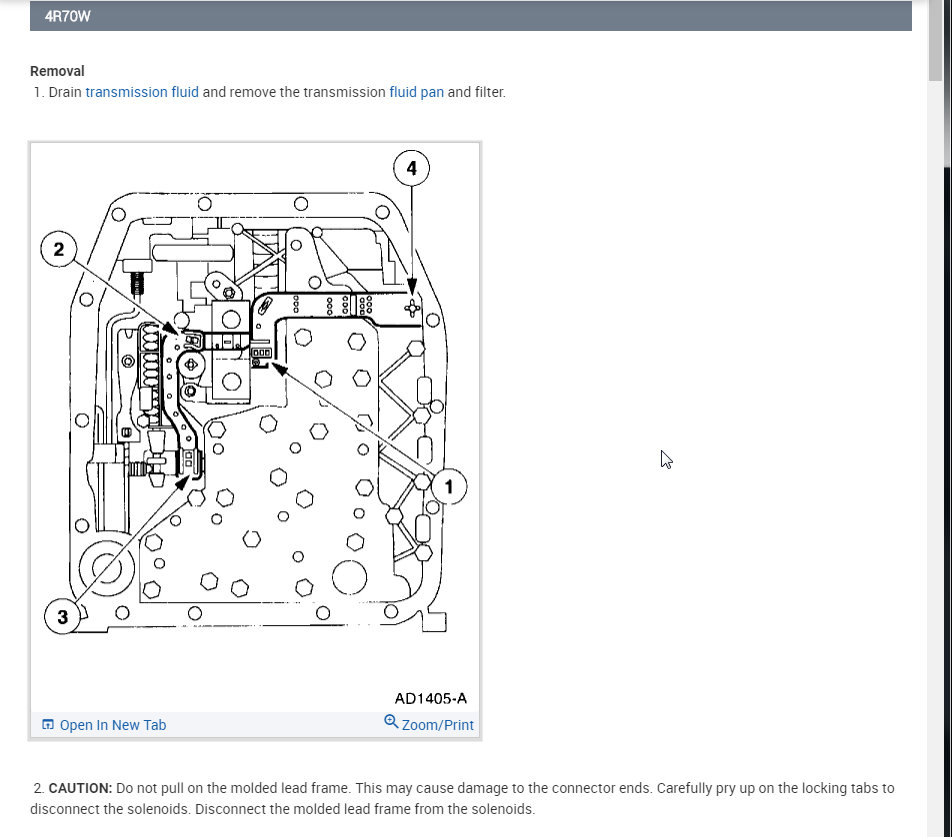
Task: Click the Removal heading
Action: click(x=57, y=71)
